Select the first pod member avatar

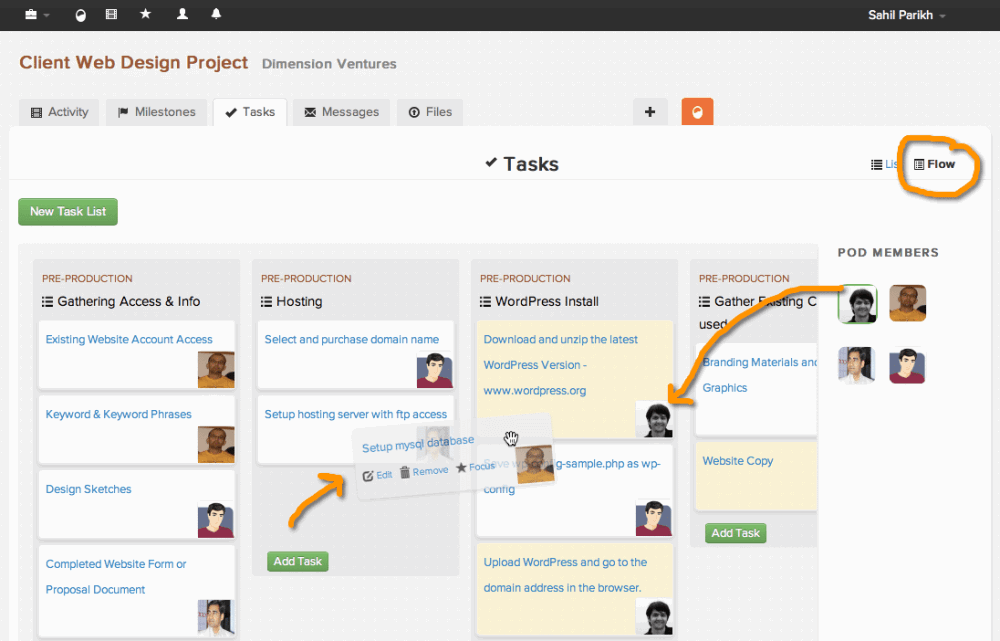[858, 304]
